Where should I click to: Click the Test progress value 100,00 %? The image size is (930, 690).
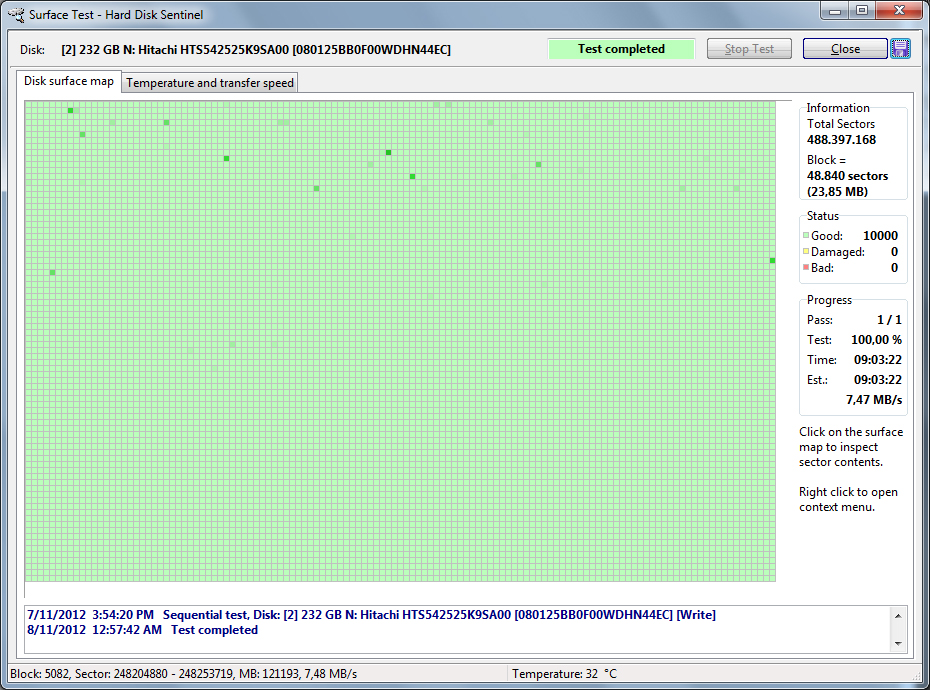(x=876, y=339)
